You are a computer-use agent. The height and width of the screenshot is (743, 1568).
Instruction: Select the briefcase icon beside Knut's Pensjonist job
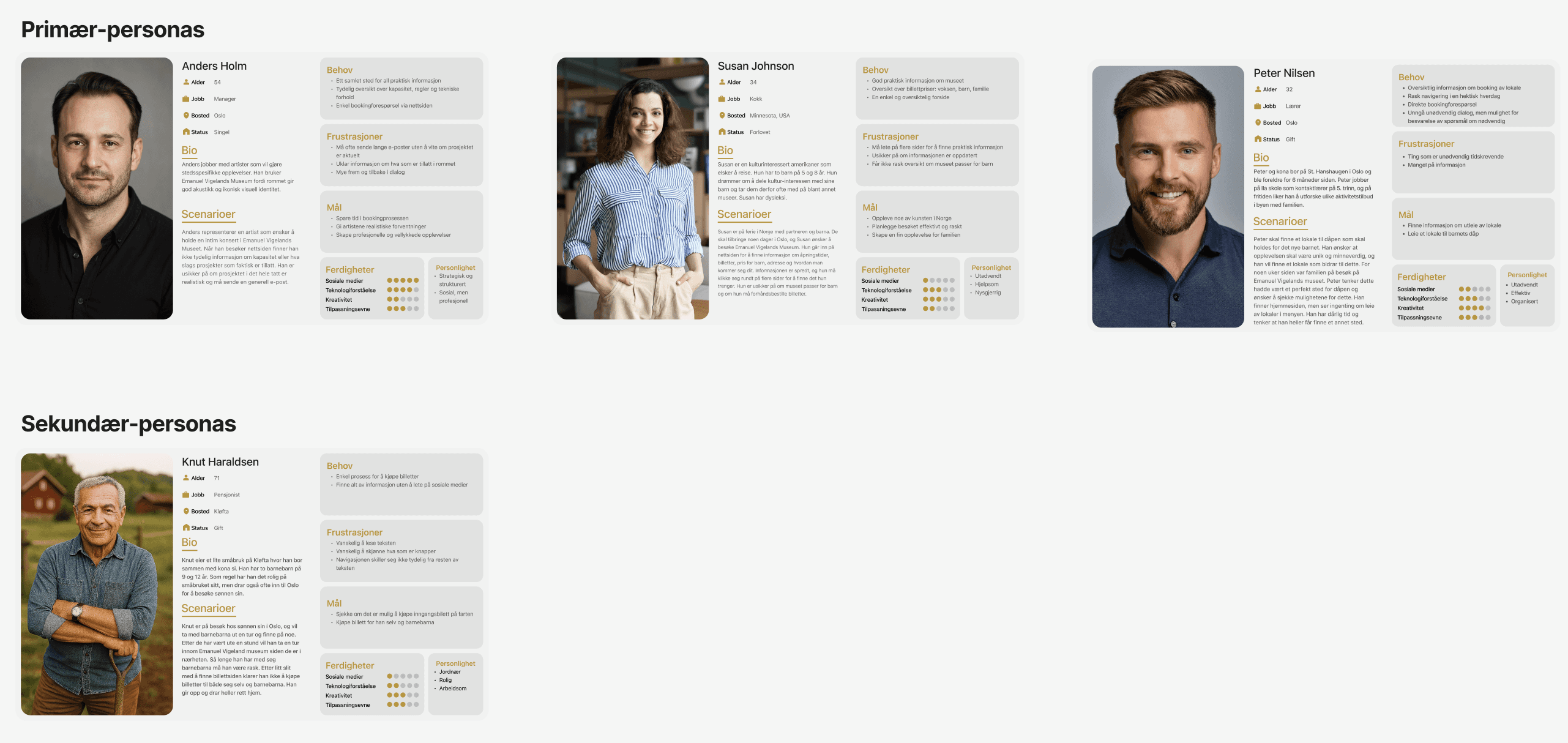click(x=186, y=495)
